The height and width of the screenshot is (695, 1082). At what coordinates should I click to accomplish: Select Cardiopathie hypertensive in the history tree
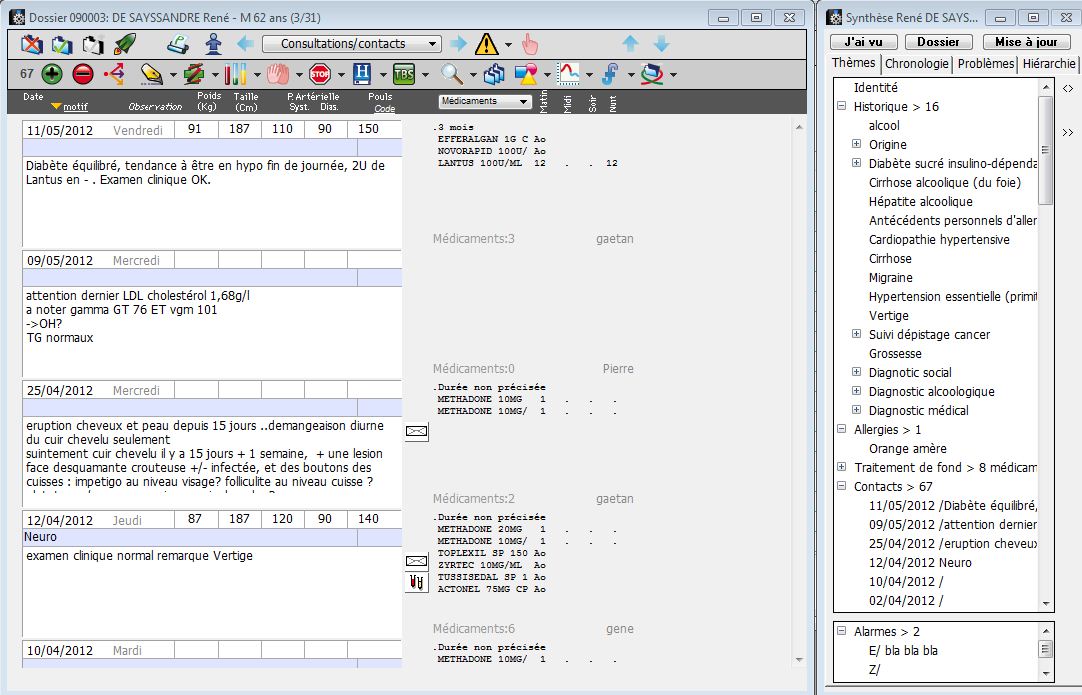(x=939, y=240)
